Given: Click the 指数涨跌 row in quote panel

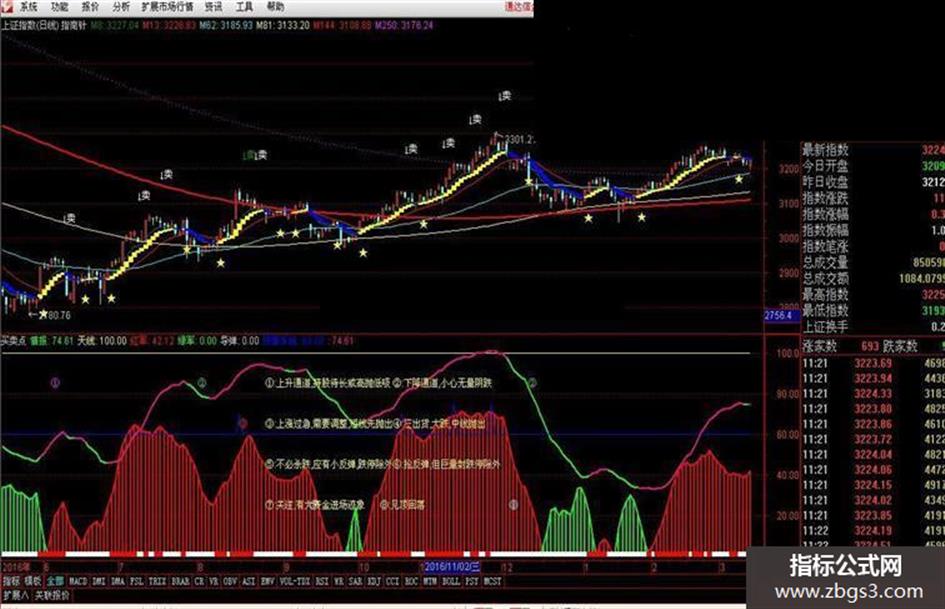Looking at the screenshot, I should coord(873,198).
